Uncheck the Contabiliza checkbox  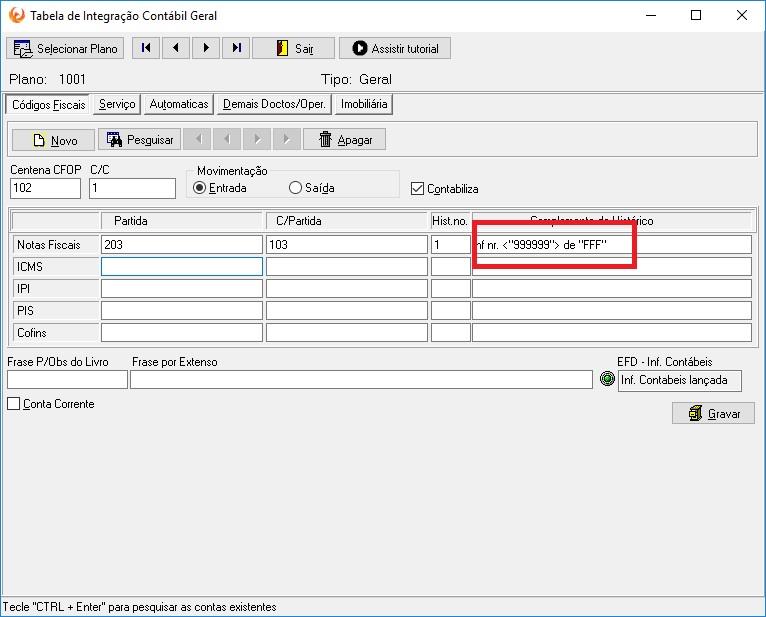(418, 188)
